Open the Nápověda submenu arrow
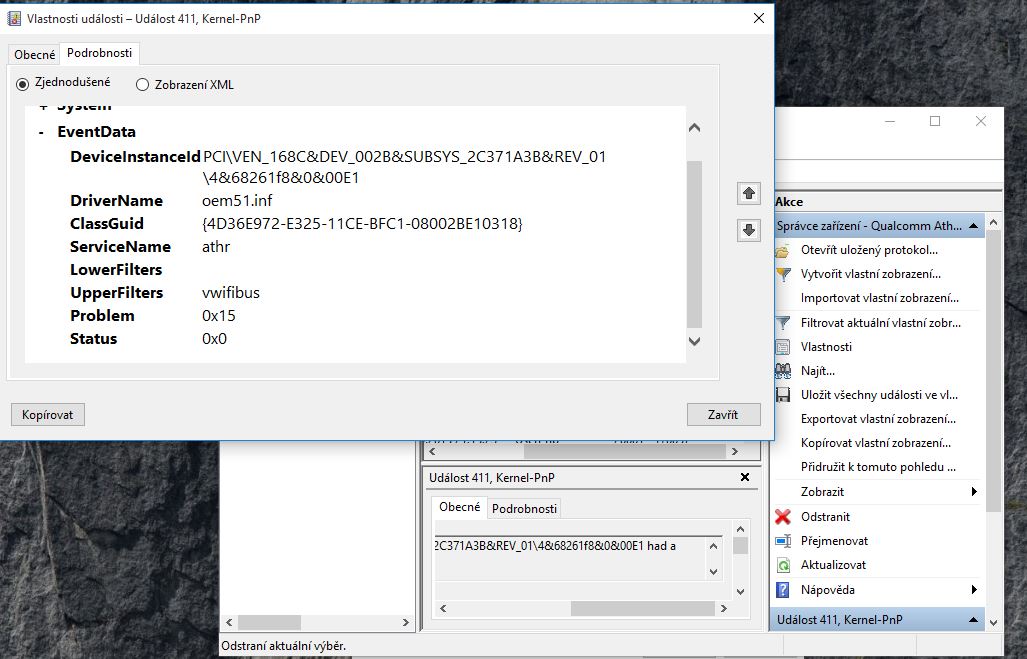The image size is (1027, 659). click(974, 590)
